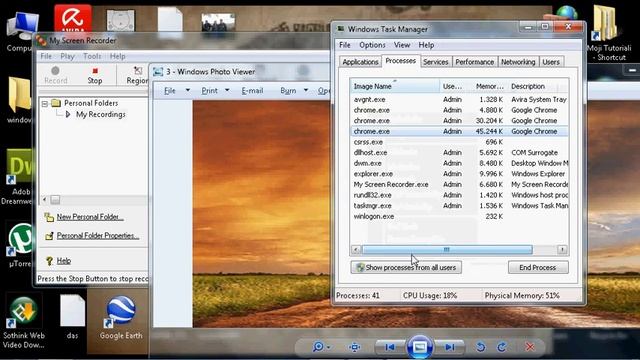Open the Moji Tutoriali shortcut folder

608,33
